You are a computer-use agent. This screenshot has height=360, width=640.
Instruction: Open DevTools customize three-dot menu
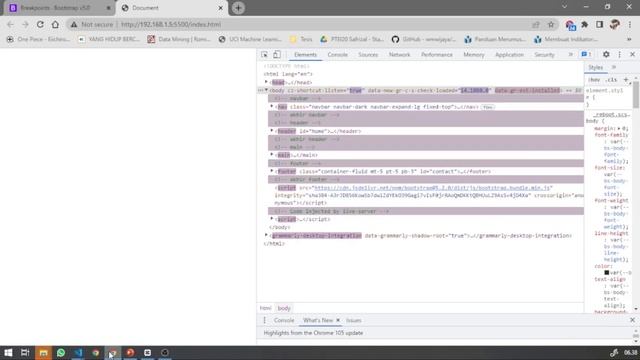point(619,55)
